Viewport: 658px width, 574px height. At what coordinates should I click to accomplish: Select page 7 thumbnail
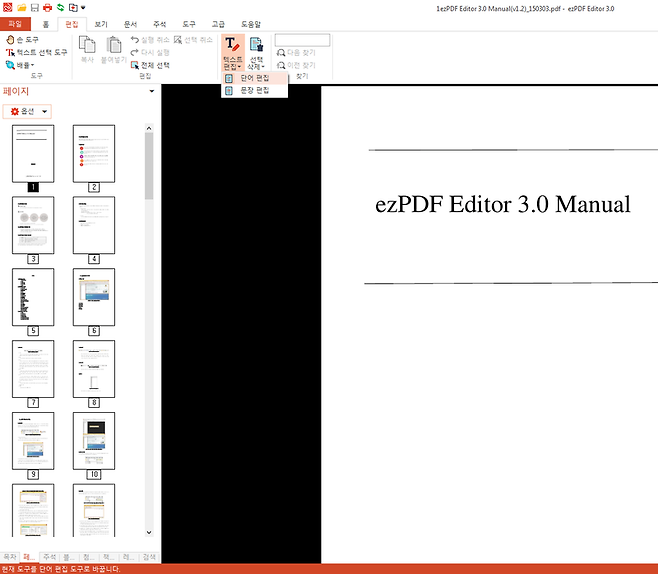(33, 369)
